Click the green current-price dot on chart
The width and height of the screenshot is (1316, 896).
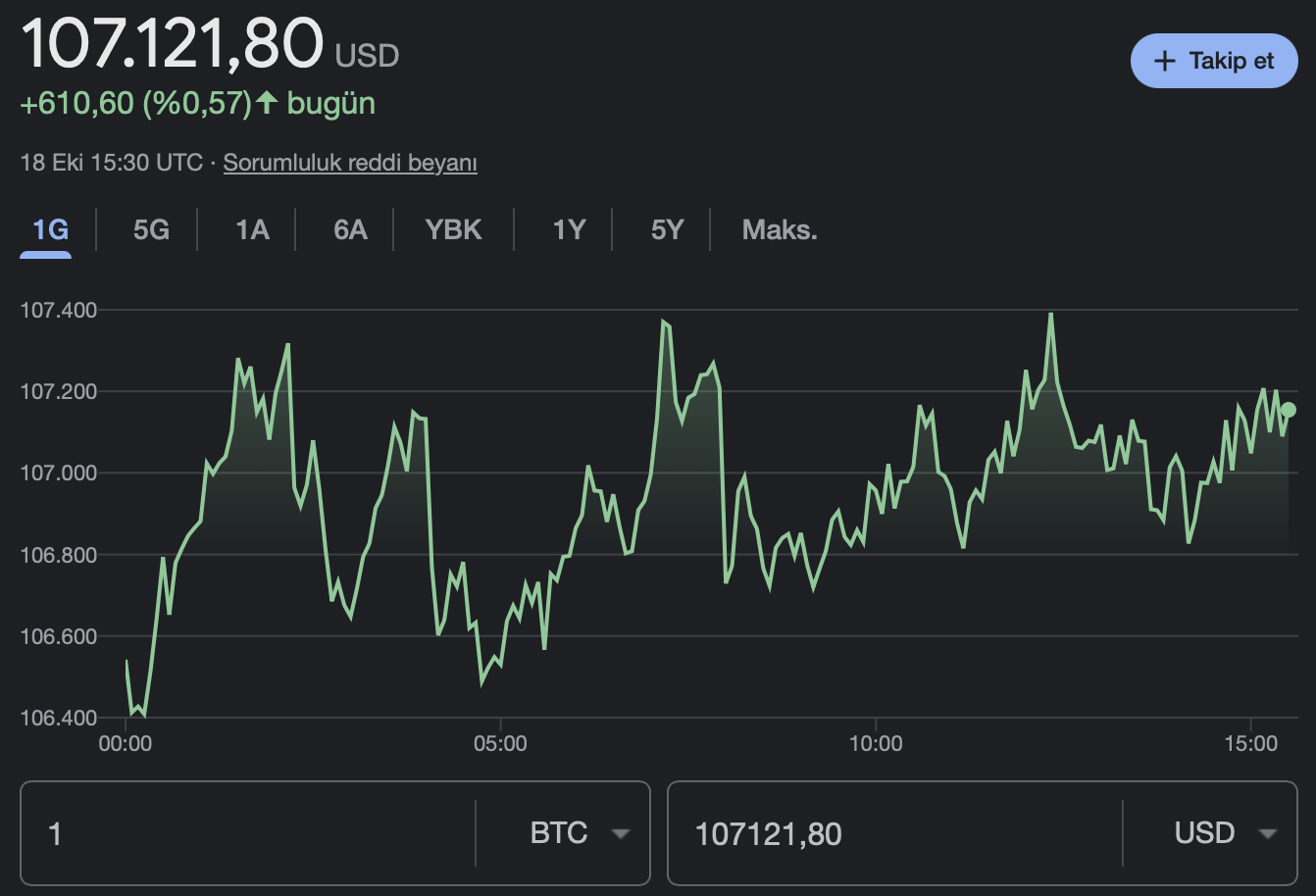point(1289,410)
